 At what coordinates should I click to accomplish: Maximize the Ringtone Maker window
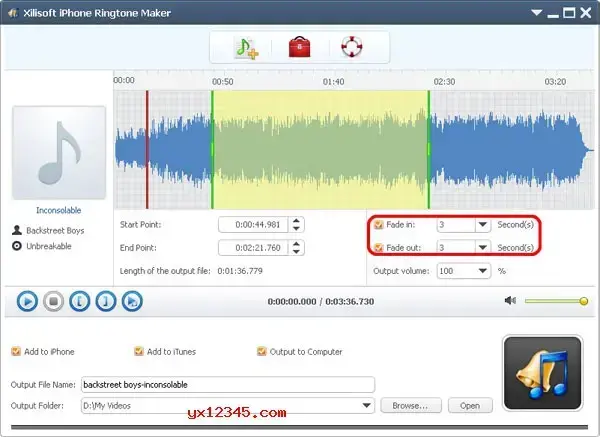[569, 13]
